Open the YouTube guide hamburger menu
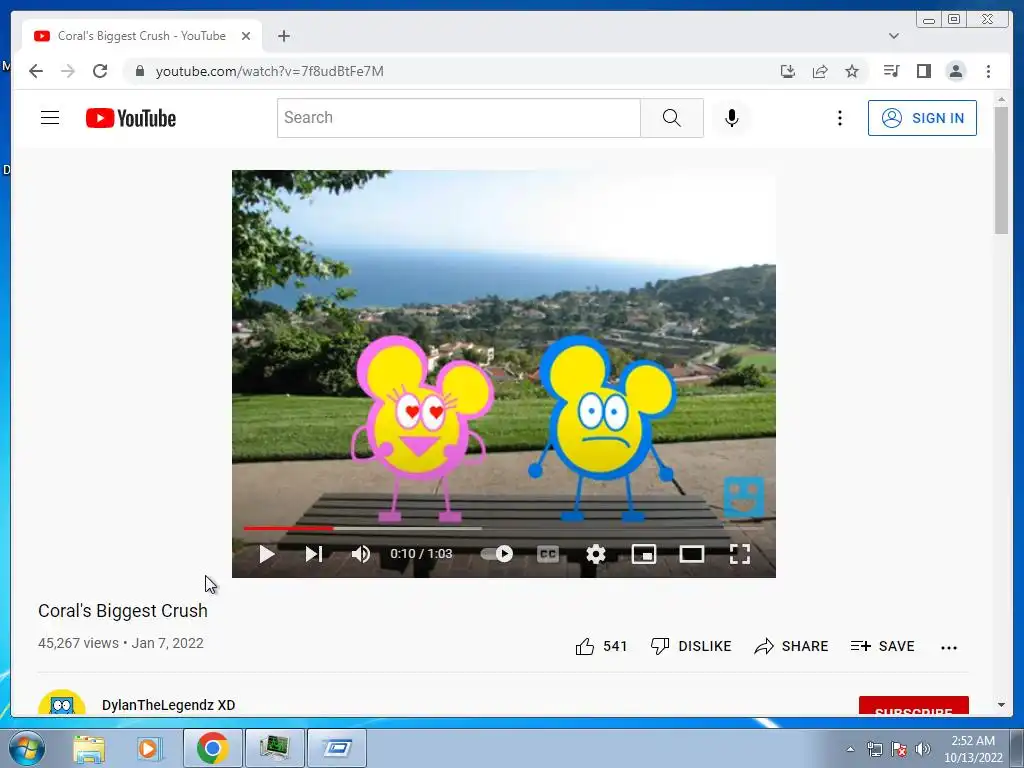This screenshot has height=768, width=1024. (50, 118)
